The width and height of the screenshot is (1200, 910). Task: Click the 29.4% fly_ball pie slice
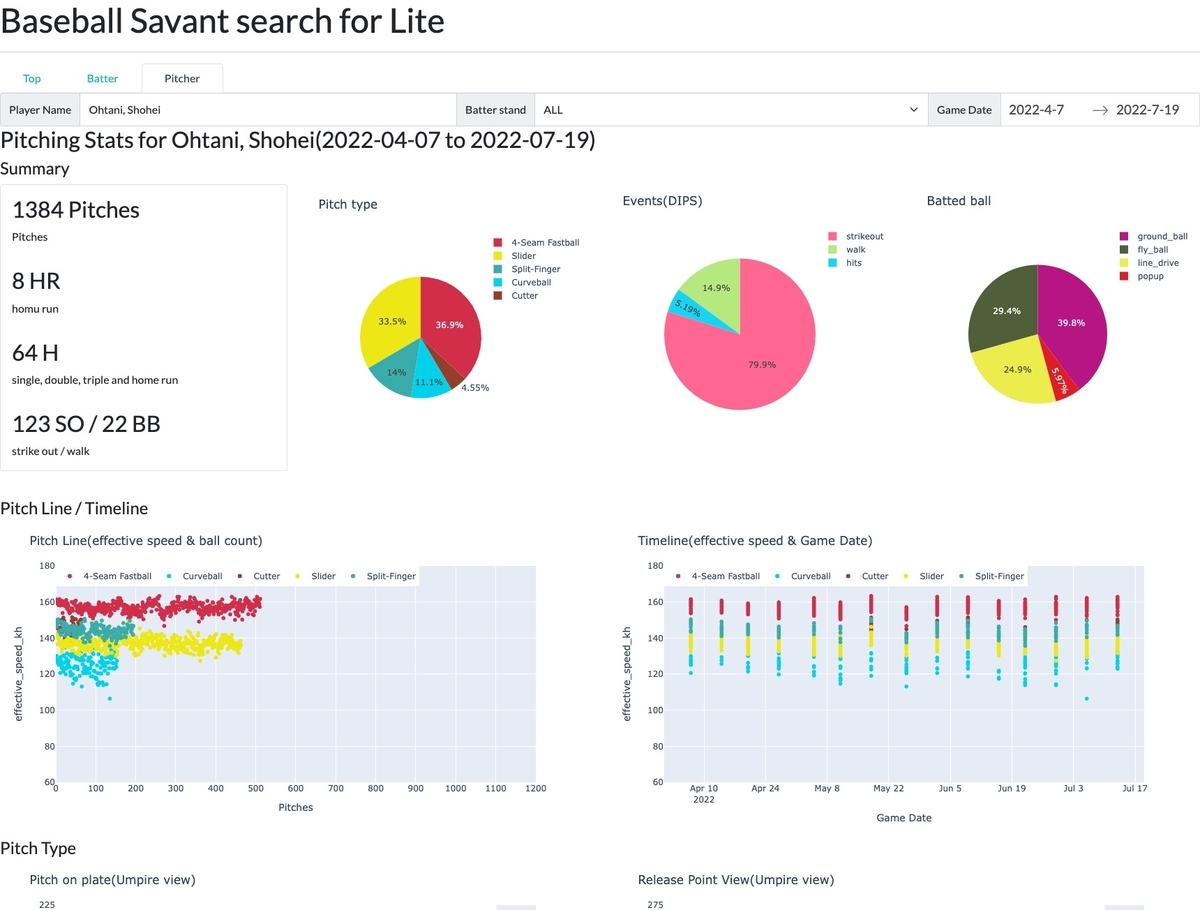click(x=1006, y=310)
